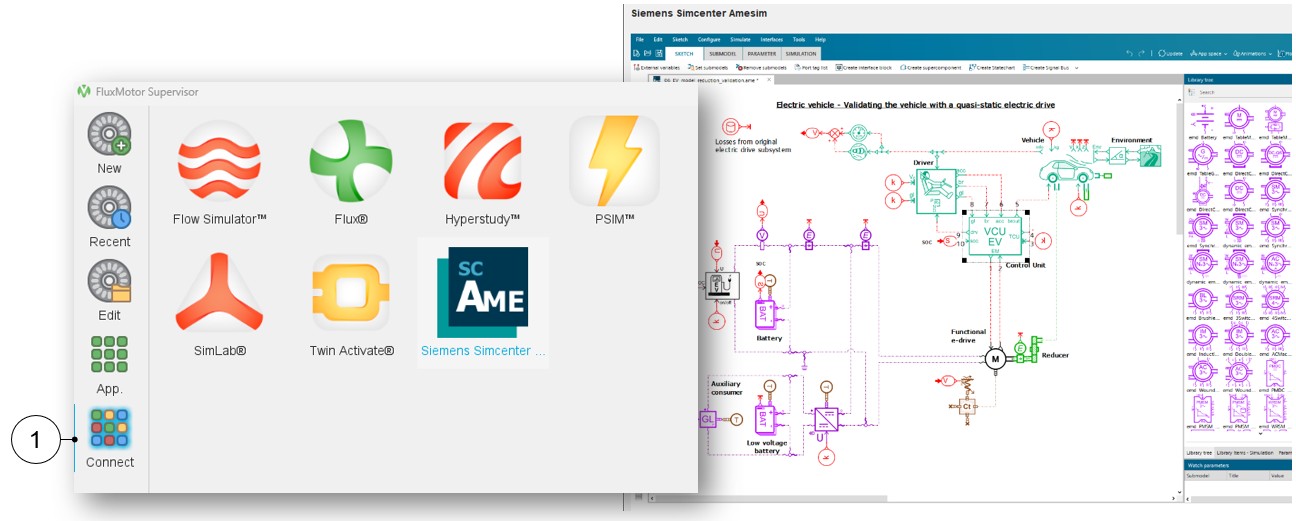
Task: Click the open file icon in Amesim
Action: 648,53
